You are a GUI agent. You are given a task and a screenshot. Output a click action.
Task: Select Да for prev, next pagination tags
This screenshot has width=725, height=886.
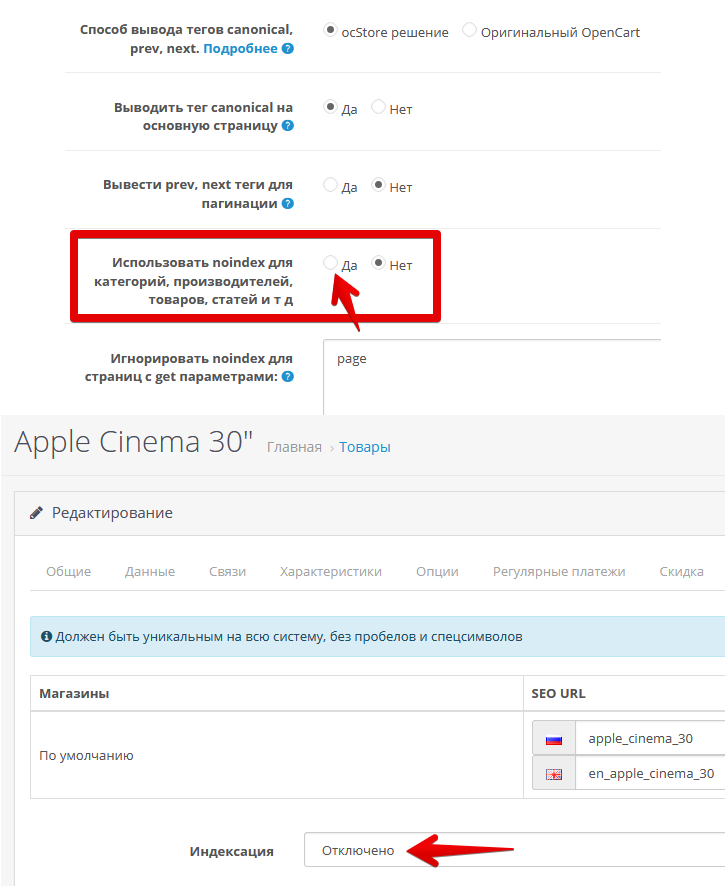[x=331, y=186]
